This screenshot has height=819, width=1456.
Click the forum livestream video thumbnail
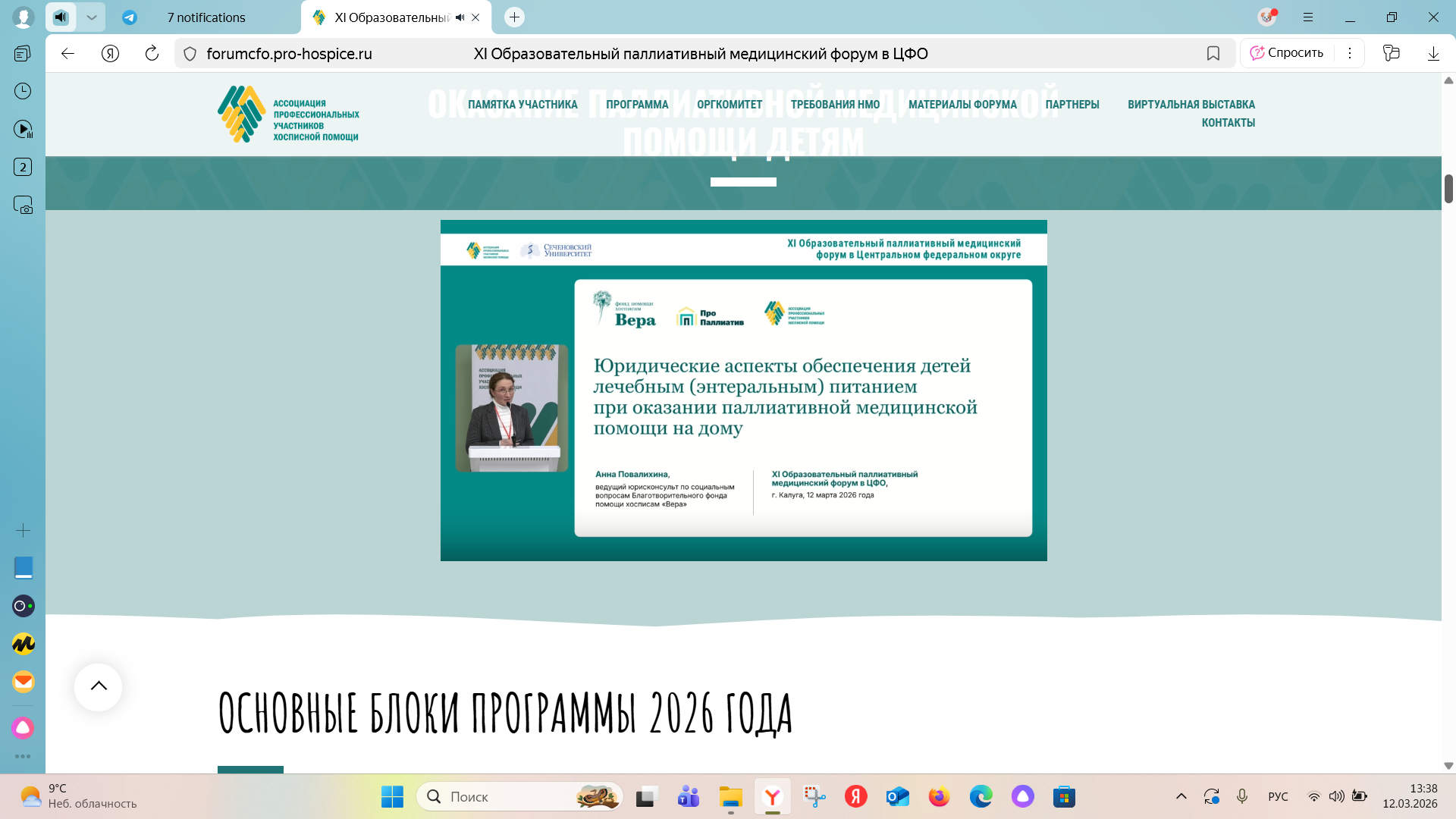click(x=743, y=391)
